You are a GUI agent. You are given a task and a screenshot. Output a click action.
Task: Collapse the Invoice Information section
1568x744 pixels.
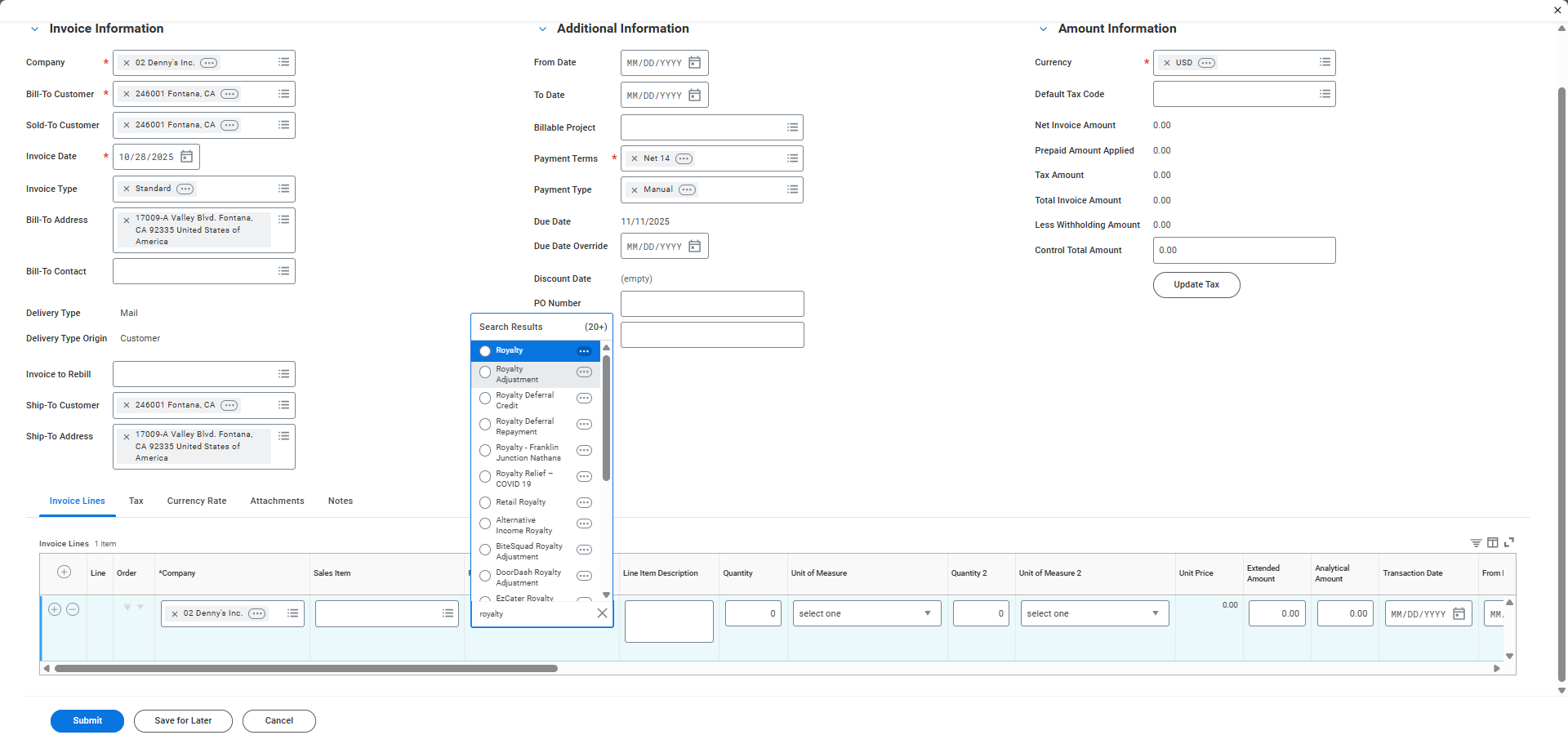pos(34,29)
